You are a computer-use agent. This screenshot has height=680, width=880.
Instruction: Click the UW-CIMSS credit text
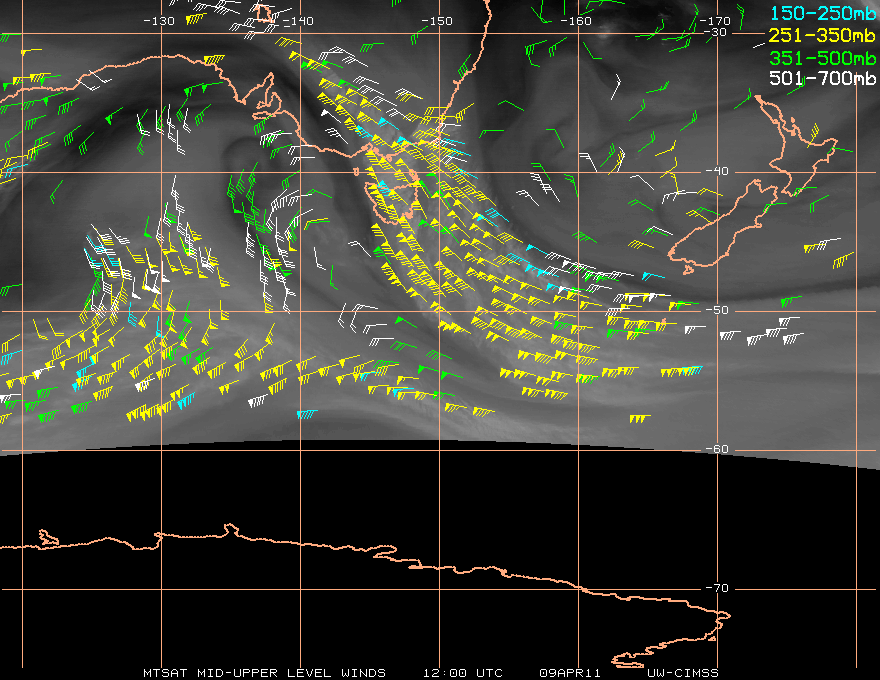point(682,673)
